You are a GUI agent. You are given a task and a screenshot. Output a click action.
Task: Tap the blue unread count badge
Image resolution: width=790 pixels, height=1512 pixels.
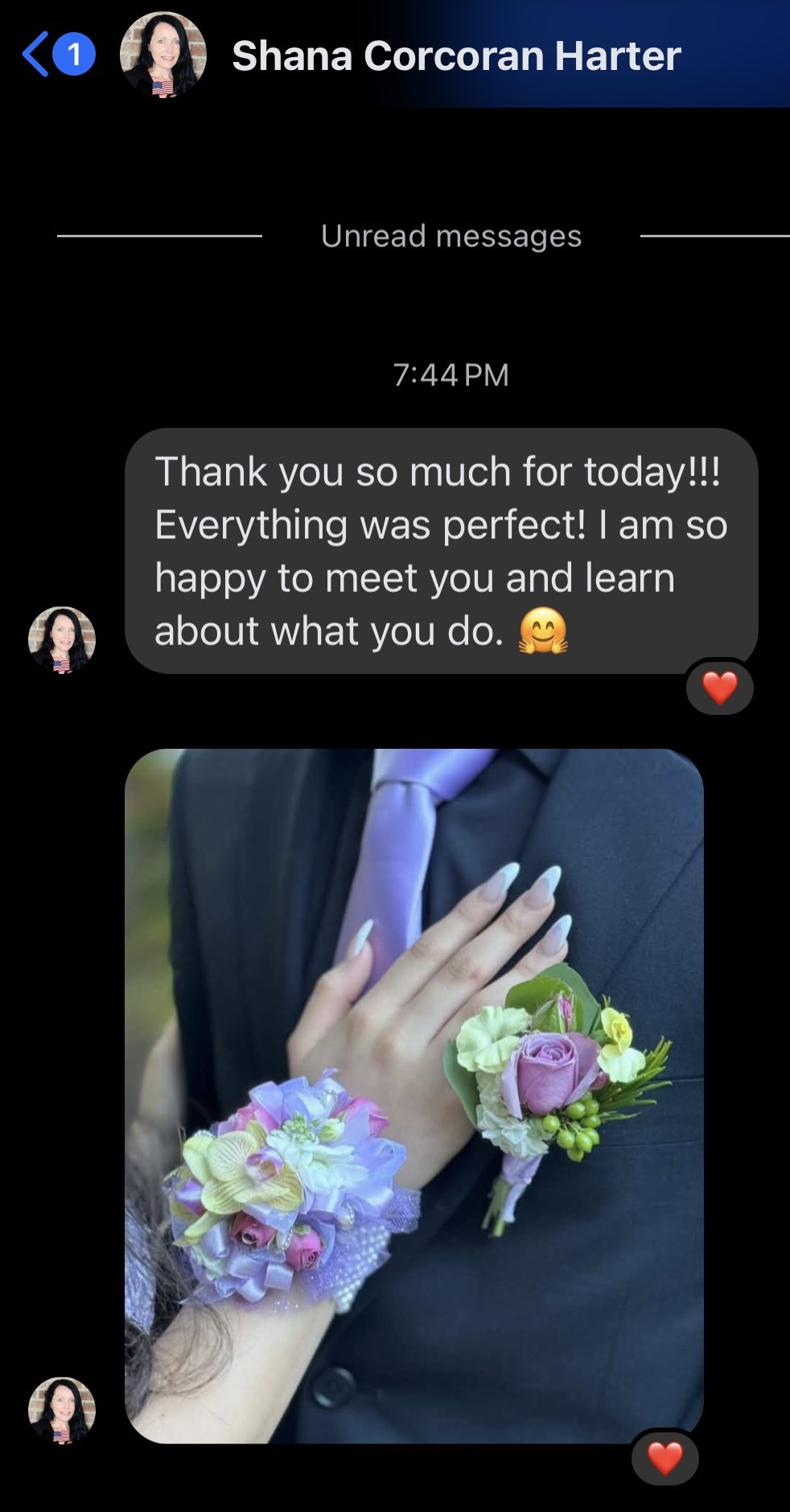pyautogui.click(x=74, y=55)
